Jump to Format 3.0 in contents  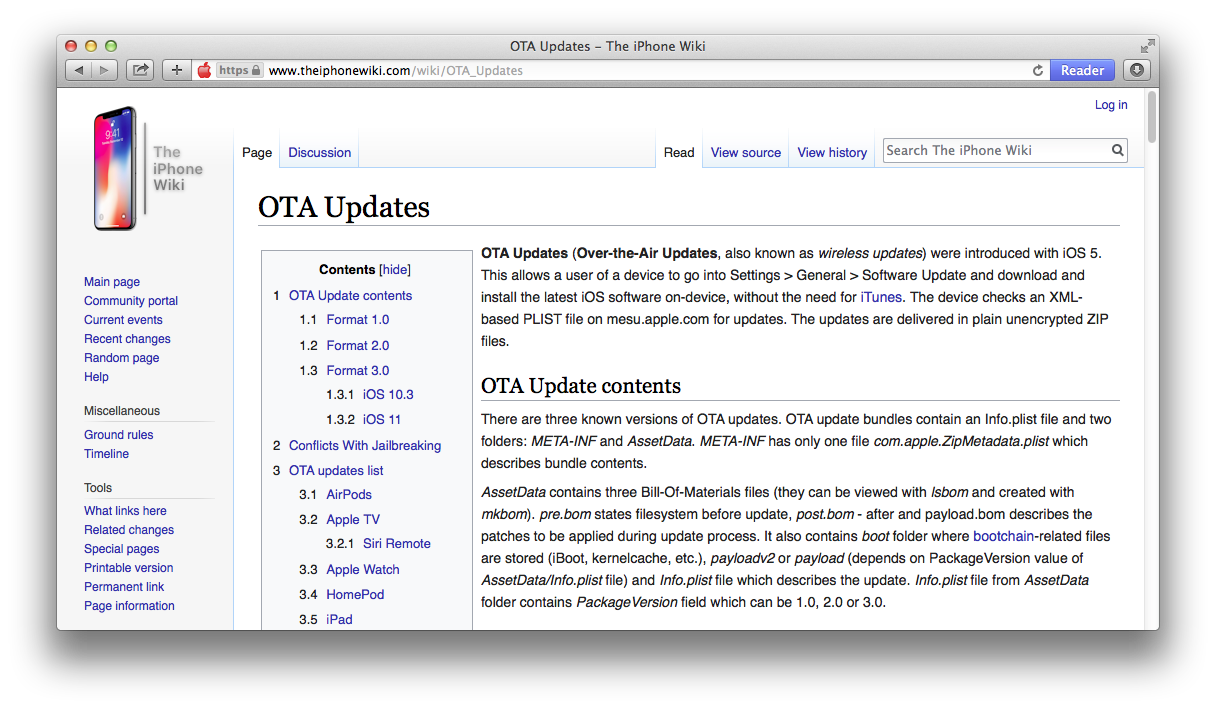[358, 371]
